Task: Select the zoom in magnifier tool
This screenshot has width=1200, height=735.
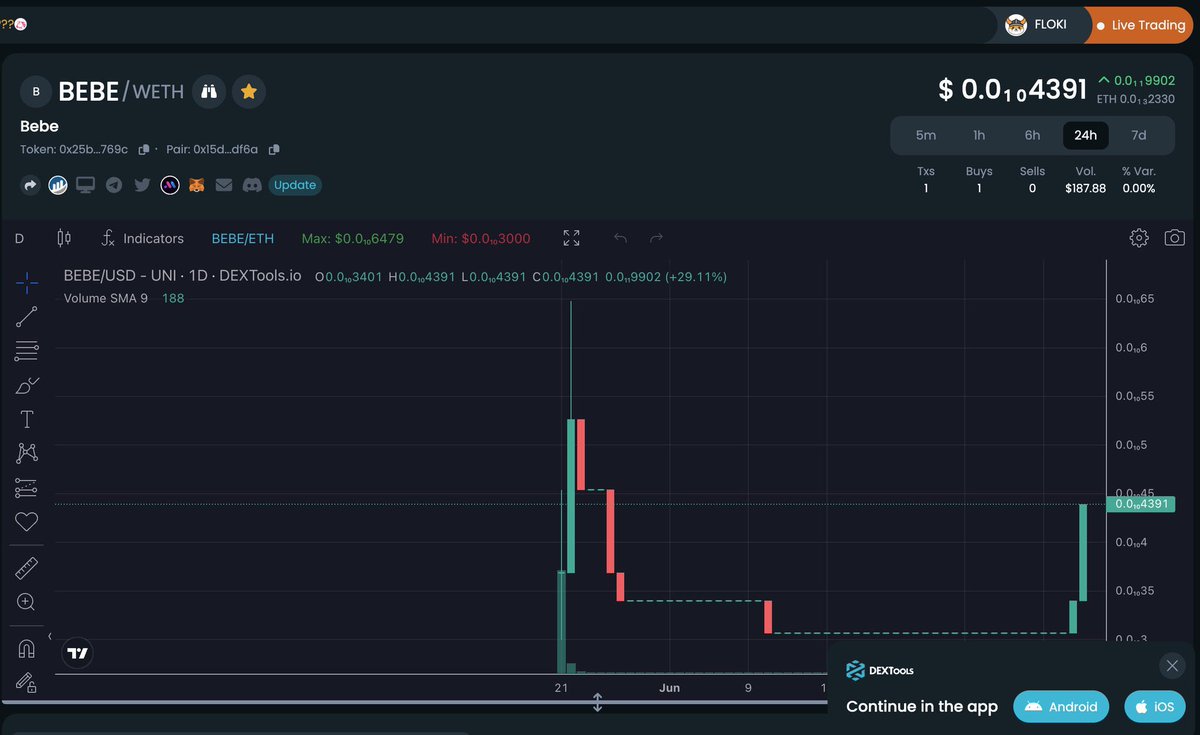Action: click(27, 602)
